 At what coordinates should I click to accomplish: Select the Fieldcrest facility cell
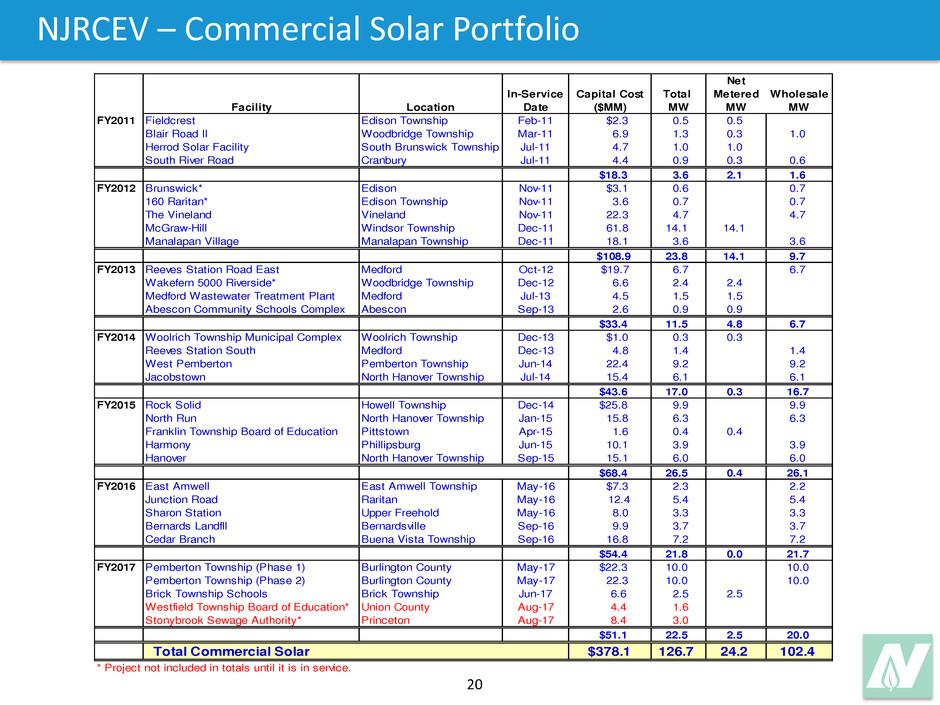(x=170, y=120)
